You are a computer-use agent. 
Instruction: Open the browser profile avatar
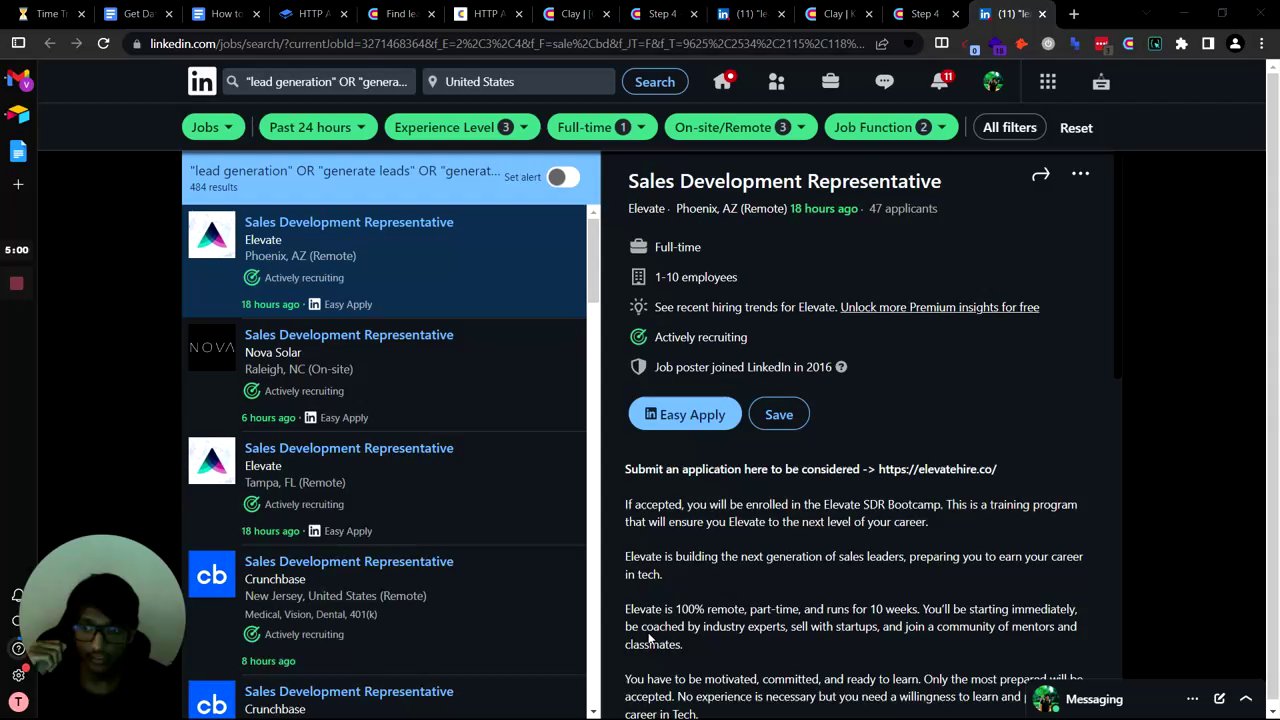click(x=1235, y=43)
